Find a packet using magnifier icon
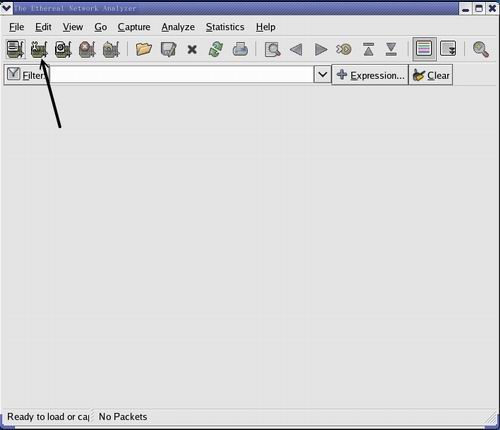 point(272,50)
